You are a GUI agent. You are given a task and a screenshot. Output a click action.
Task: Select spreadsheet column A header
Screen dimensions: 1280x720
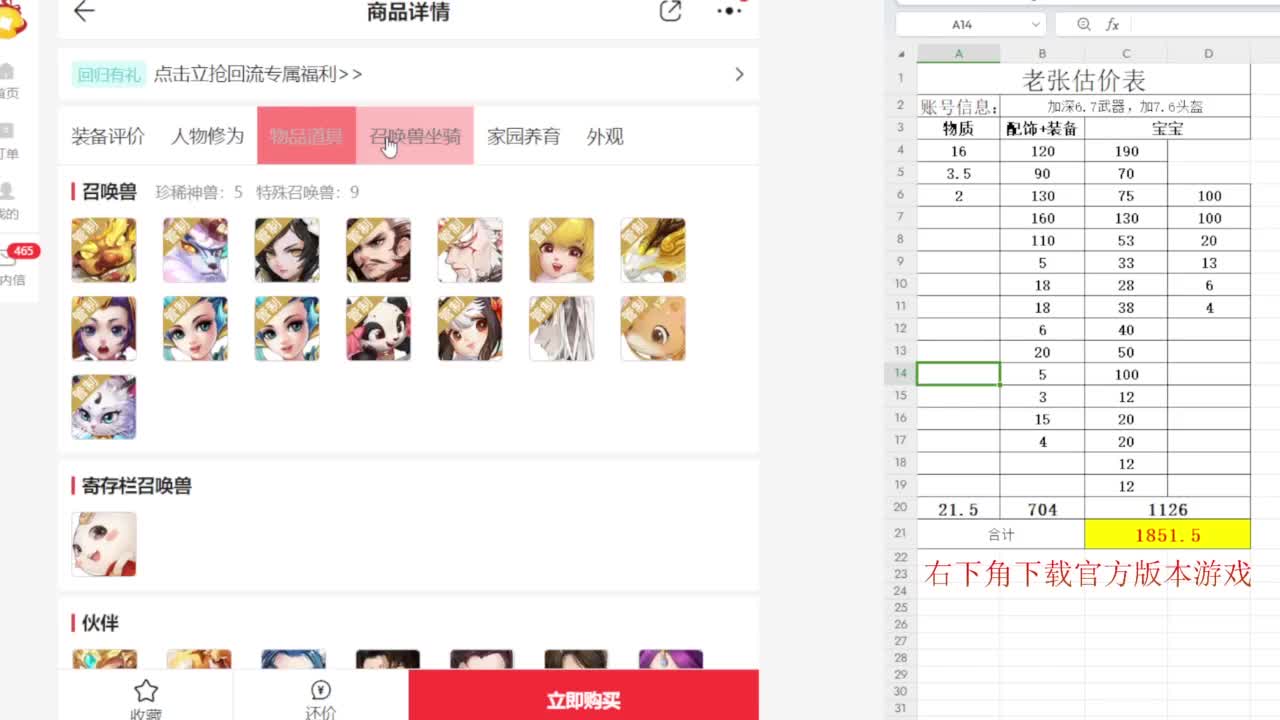(x=959, y=54)
